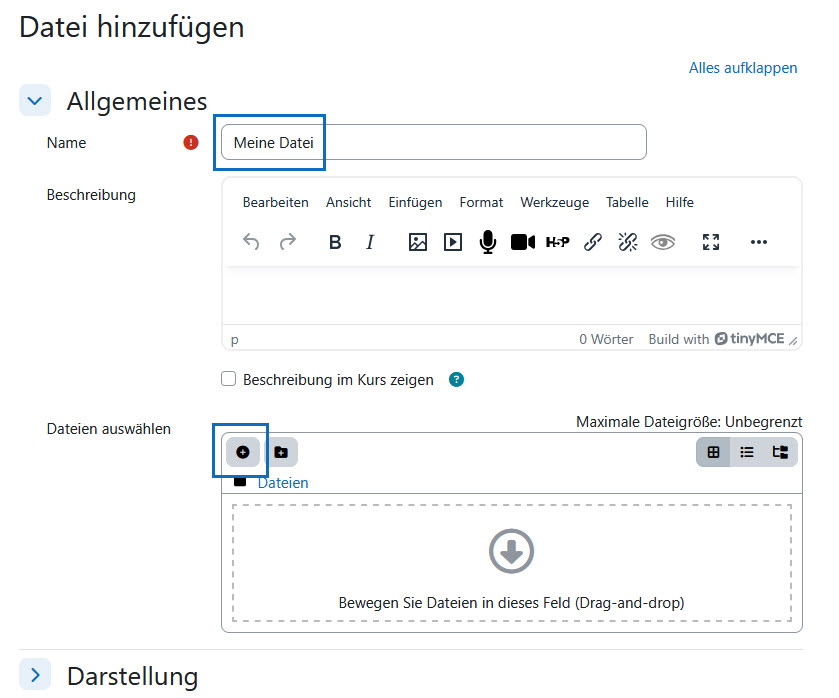
Task: Toggle italic formatting
Action: pyautogui.click(x=370, y=242)
